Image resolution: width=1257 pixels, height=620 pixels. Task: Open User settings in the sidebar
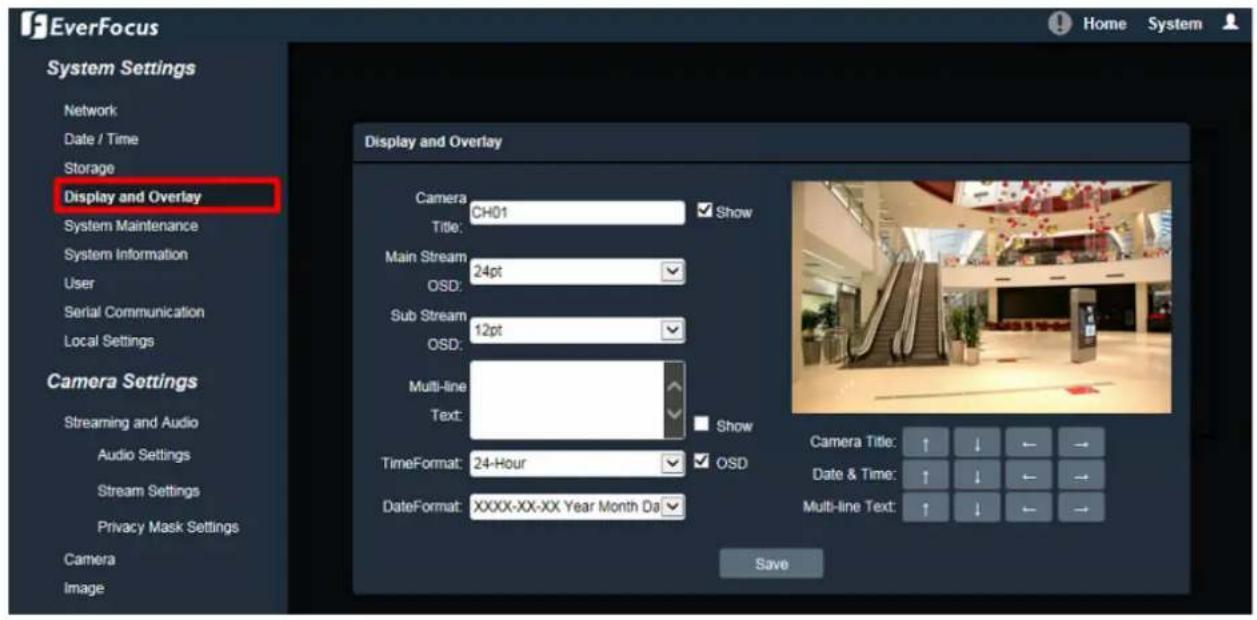coord(79,283)
